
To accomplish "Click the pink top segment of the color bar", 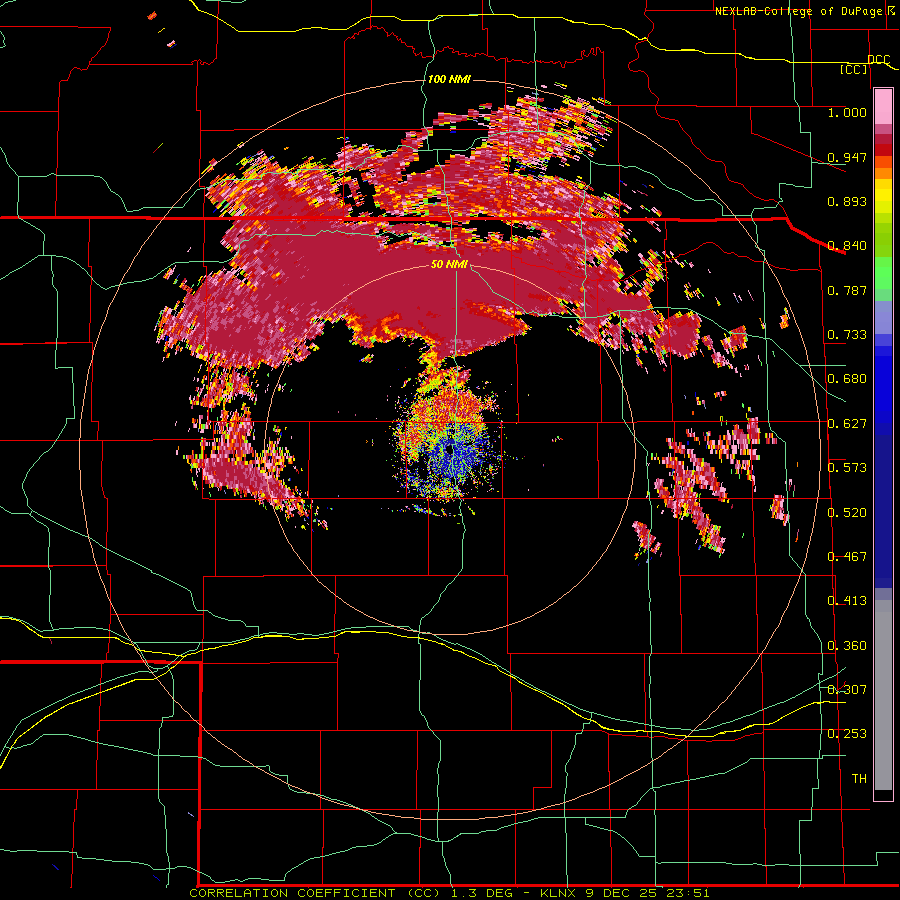I will coord(883,106).
